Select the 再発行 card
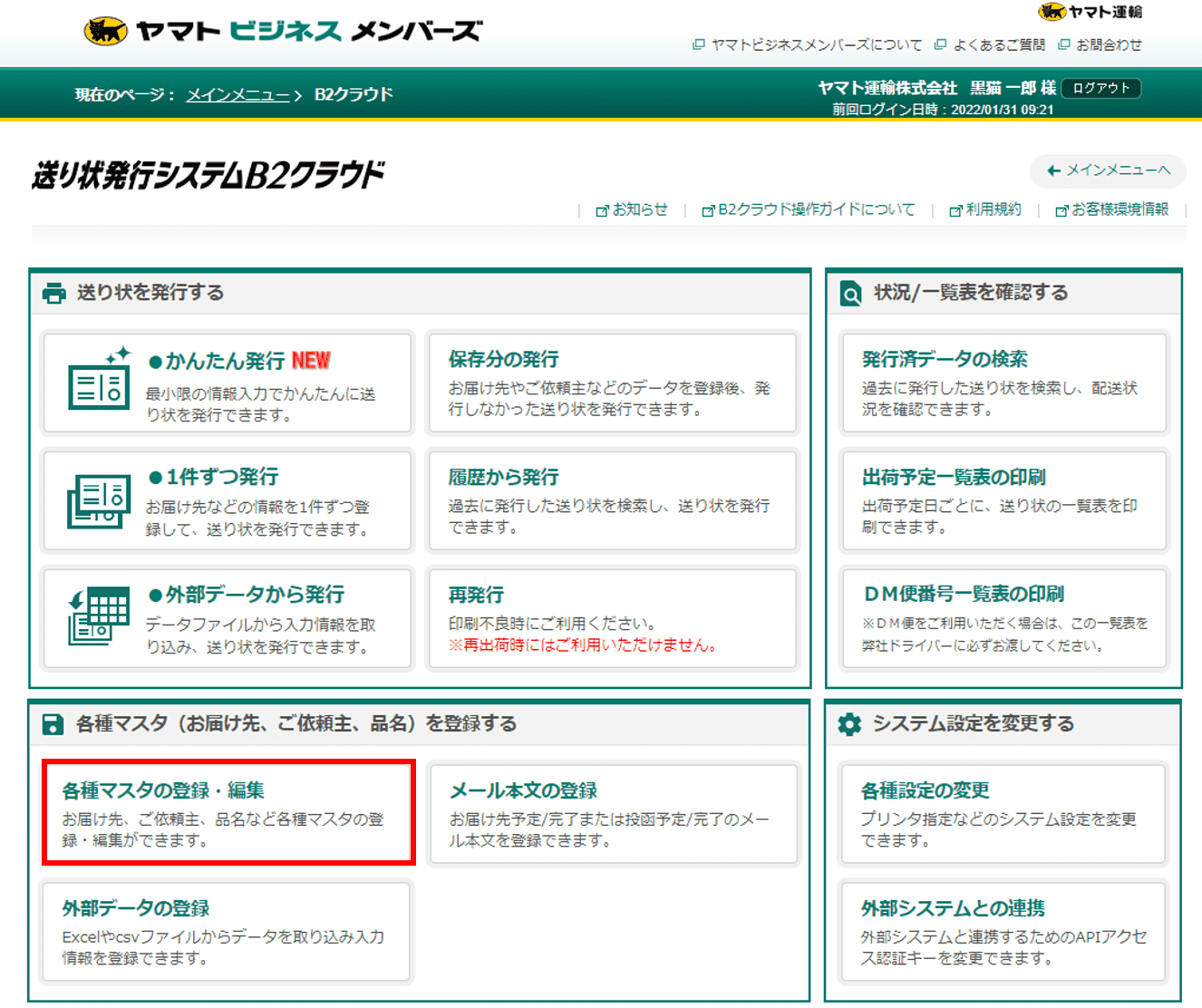Viewport: 1202px width, 1008px height. 613,618
